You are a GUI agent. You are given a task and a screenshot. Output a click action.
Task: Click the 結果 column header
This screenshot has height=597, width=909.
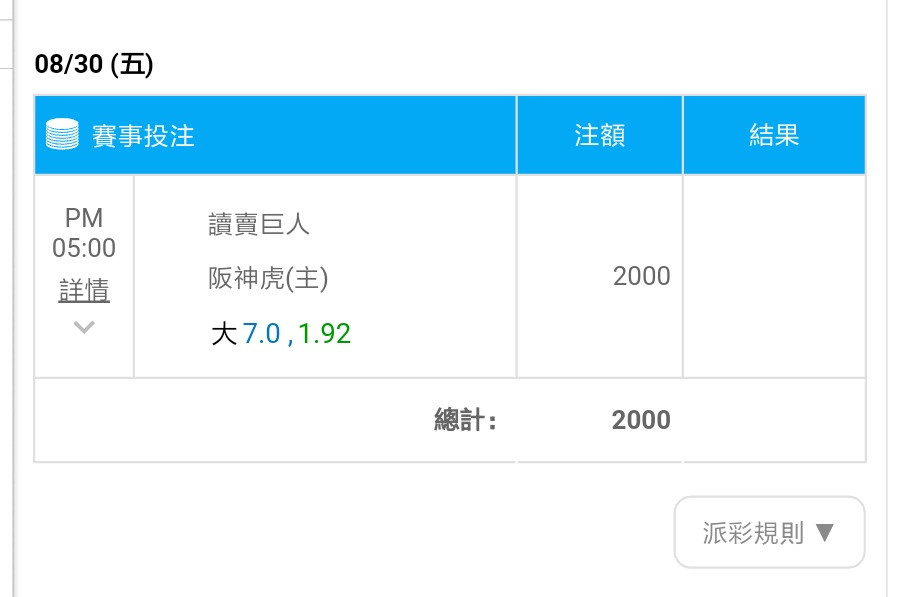[775, 135]
